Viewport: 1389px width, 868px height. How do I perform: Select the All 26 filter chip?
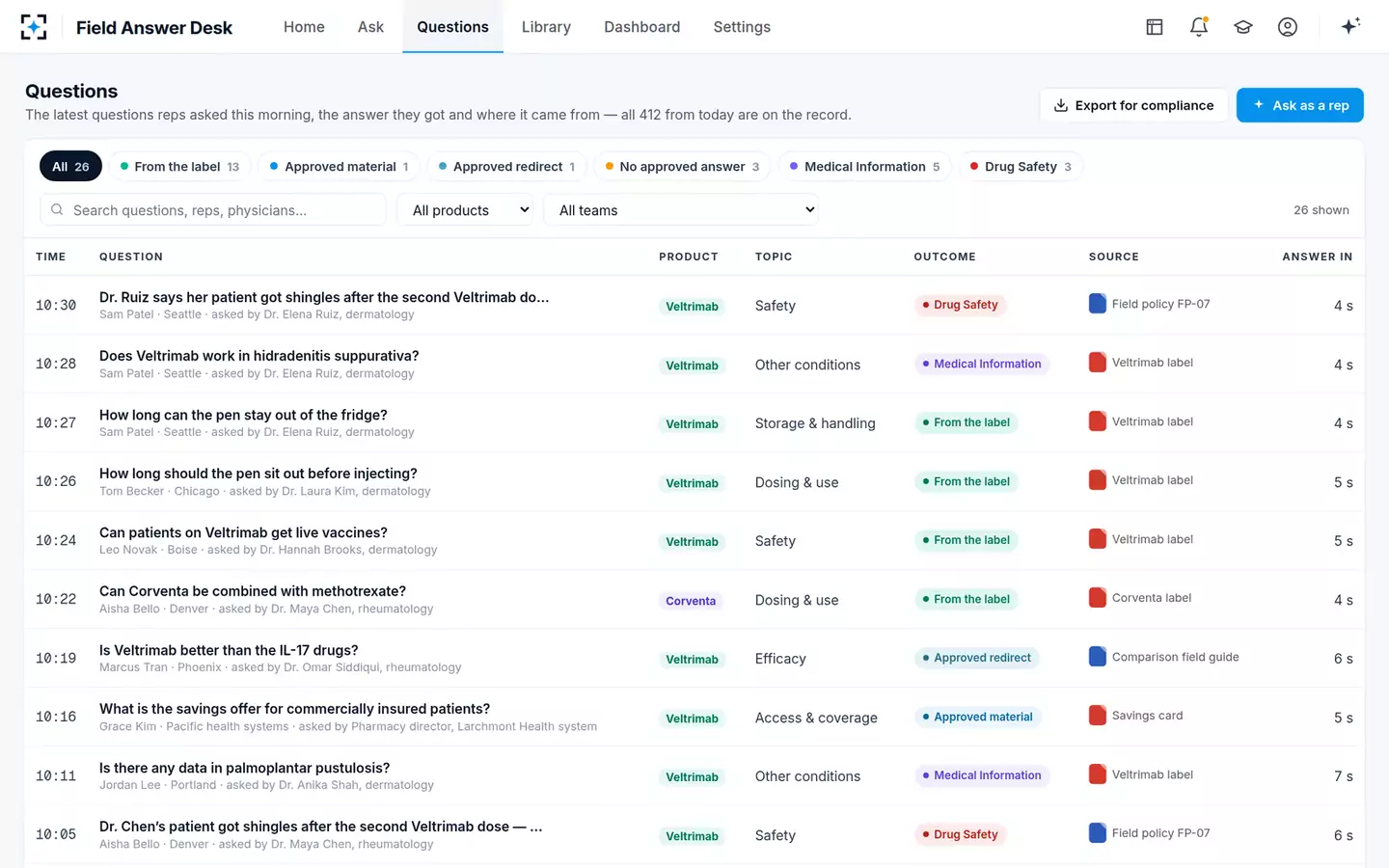(70, 166)
